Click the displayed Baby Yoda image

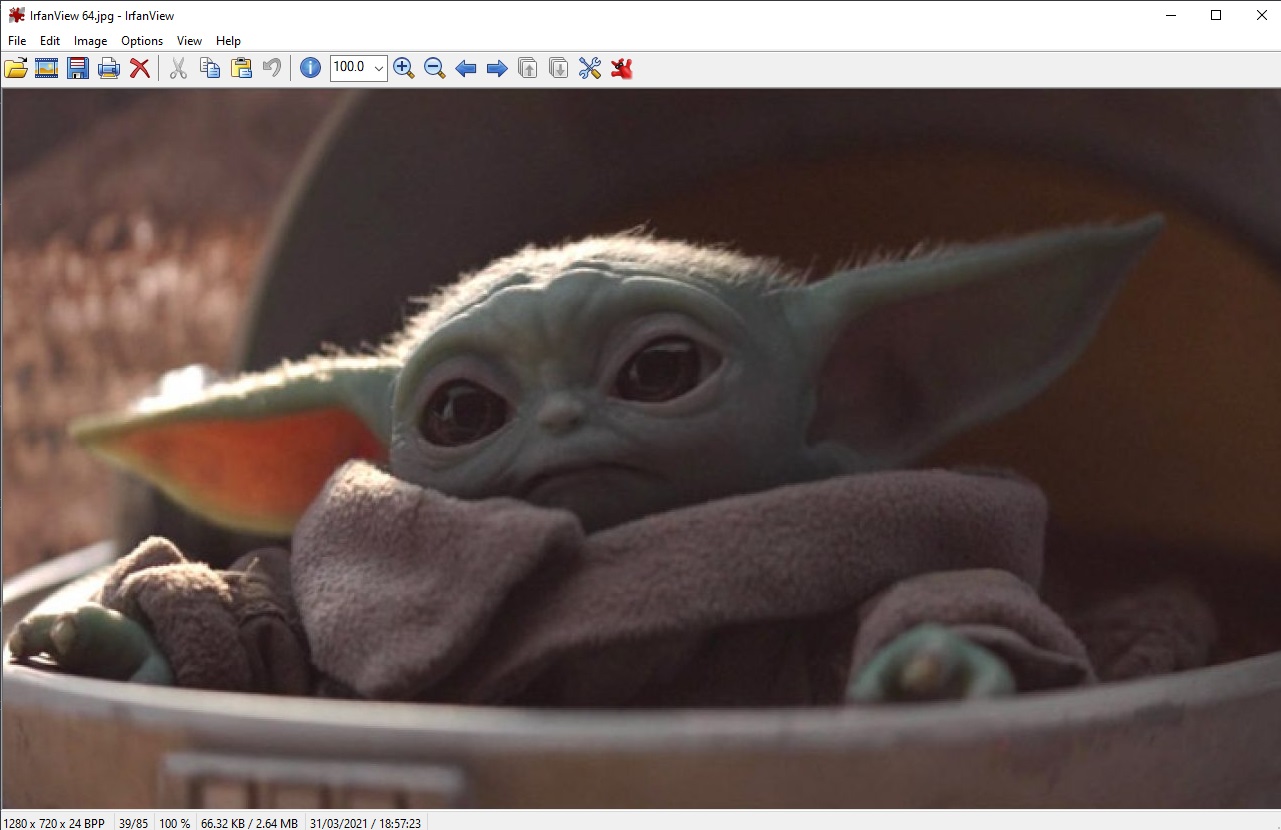(640, 449)
